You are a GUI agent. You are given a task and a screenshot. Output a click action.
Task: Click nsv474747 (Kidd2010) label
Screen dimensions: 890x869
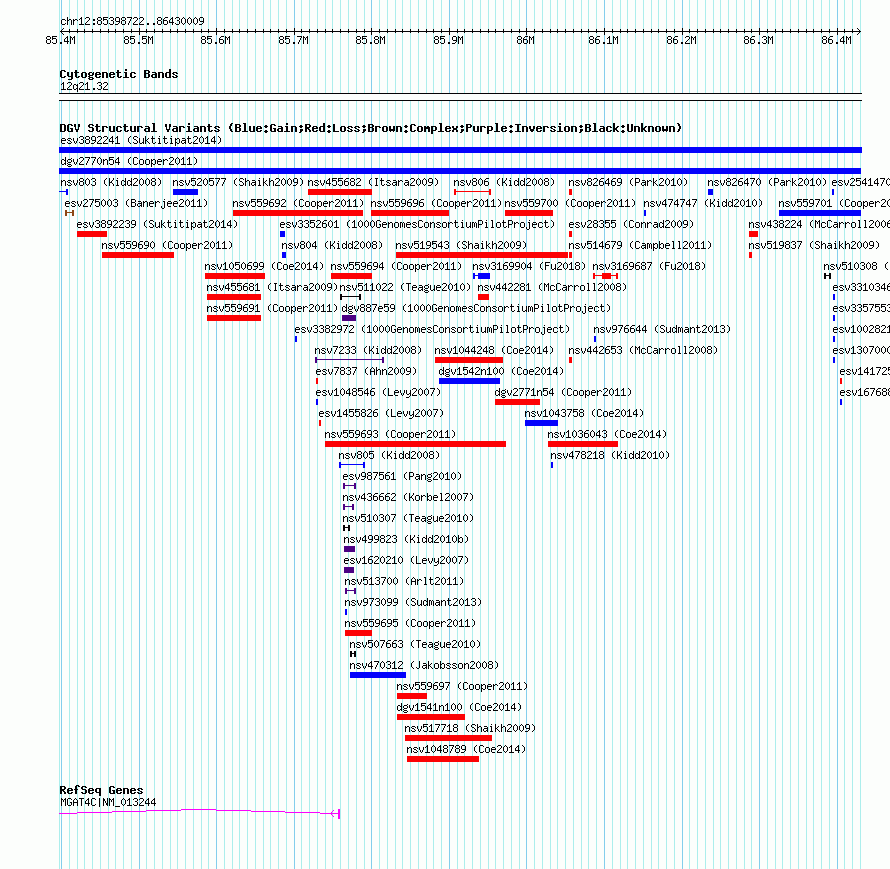(703, 203)
